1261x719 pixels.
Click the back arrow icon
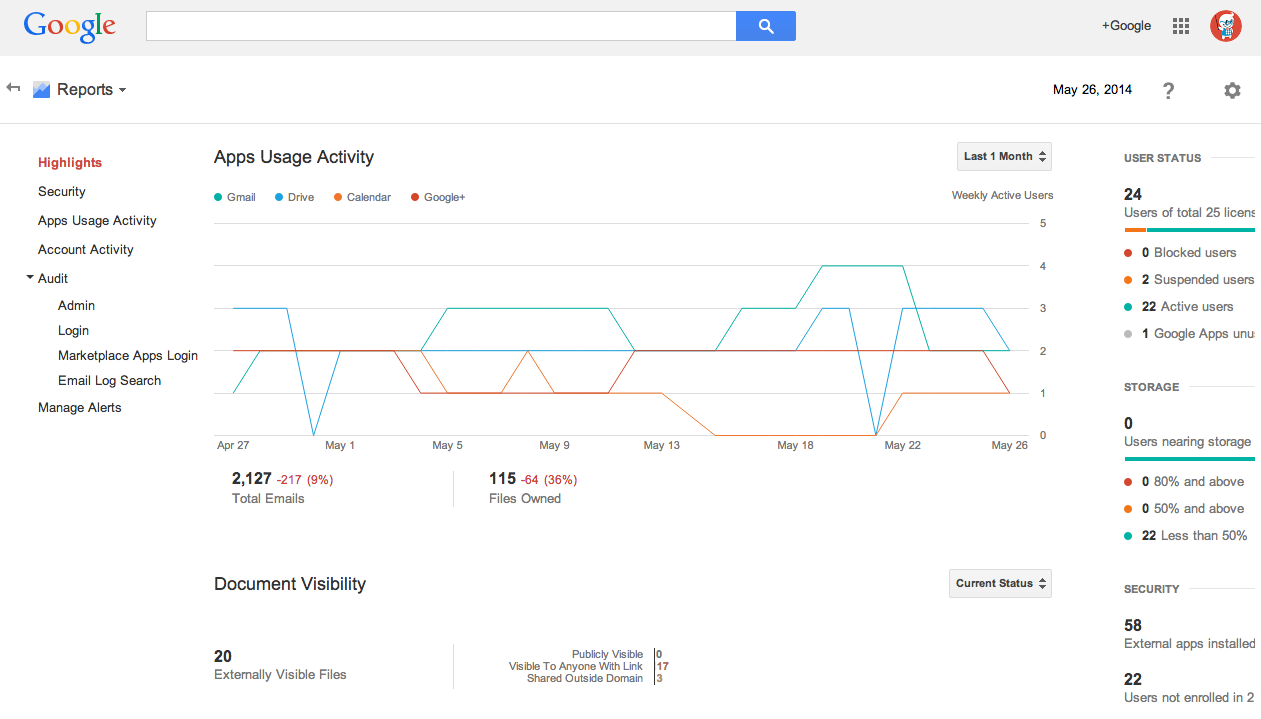point(13,88)
